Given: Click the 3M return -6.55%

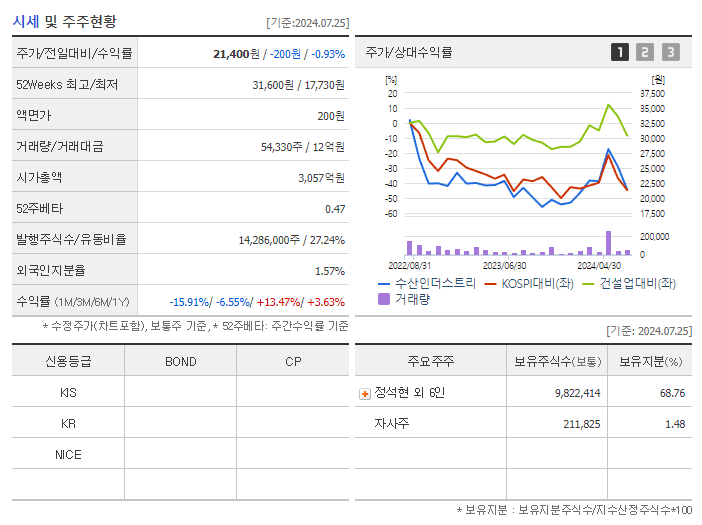Looking at the screenshot, I should coord(233,302).
